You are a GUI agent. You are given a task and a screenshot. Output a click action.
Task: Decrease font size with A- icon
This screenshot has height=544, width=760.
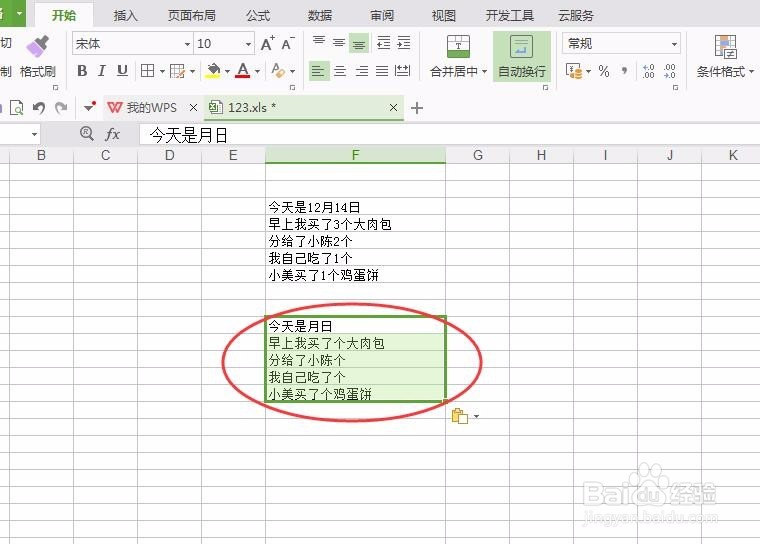coord(288,44)
